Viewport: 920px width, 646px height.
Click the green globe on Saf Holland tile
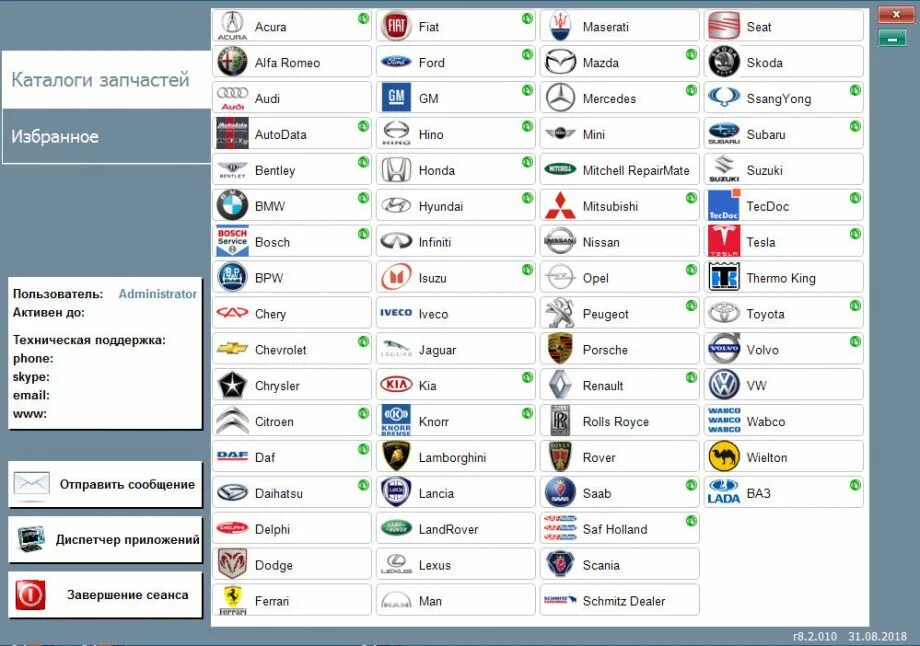pos(691,520)
